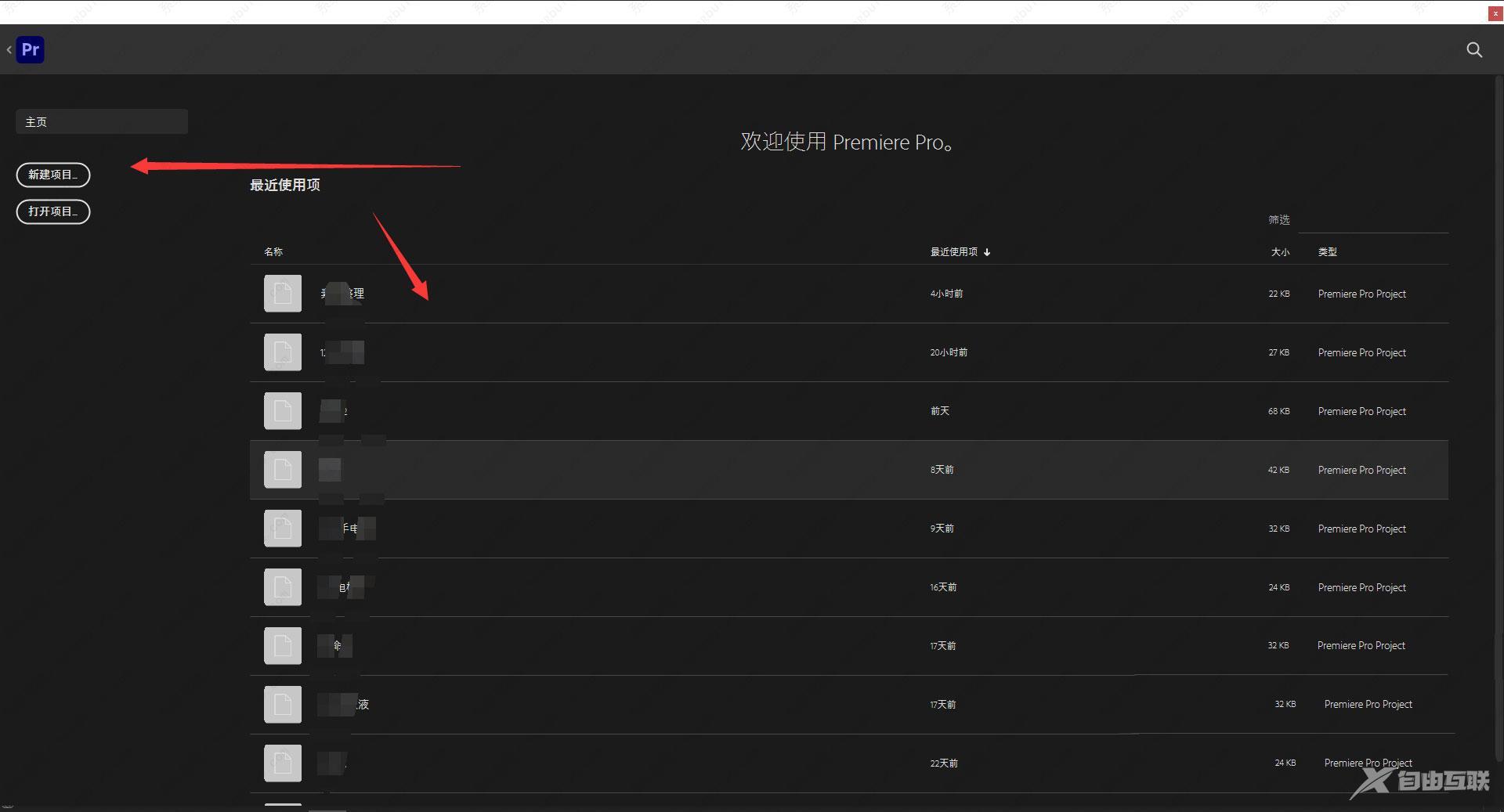Click the back chevron beside the Pr logo

point(9,50)
